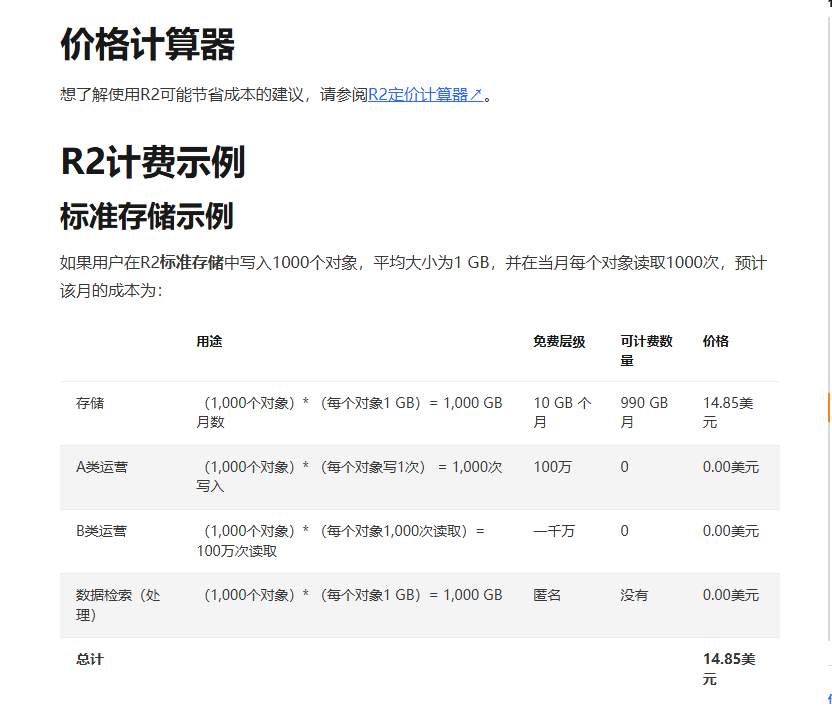Open the R2定价计算器 link

click(426, 95)
